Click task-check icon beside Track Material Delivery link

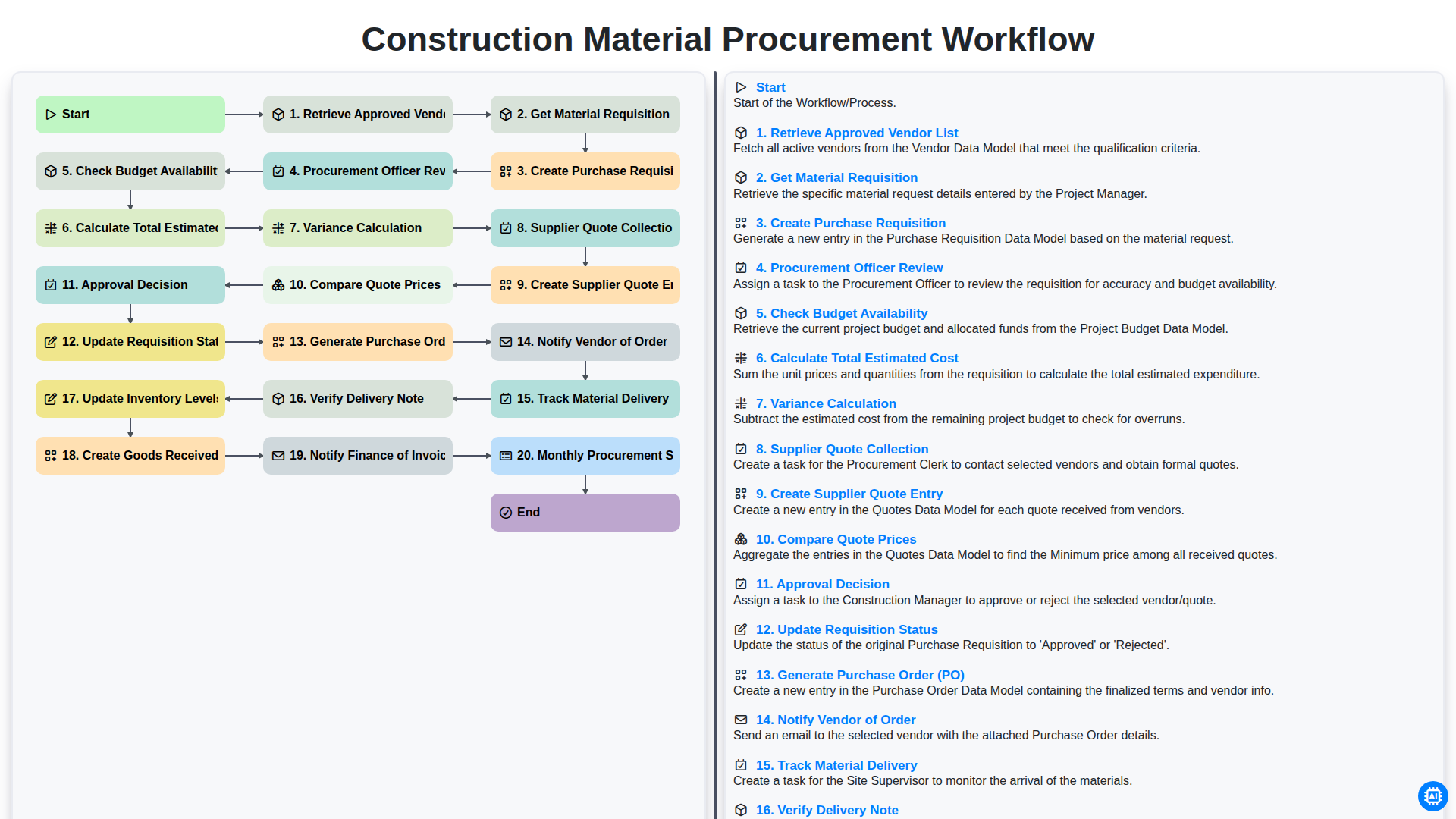pyautogui.click(x=741, y=765)
